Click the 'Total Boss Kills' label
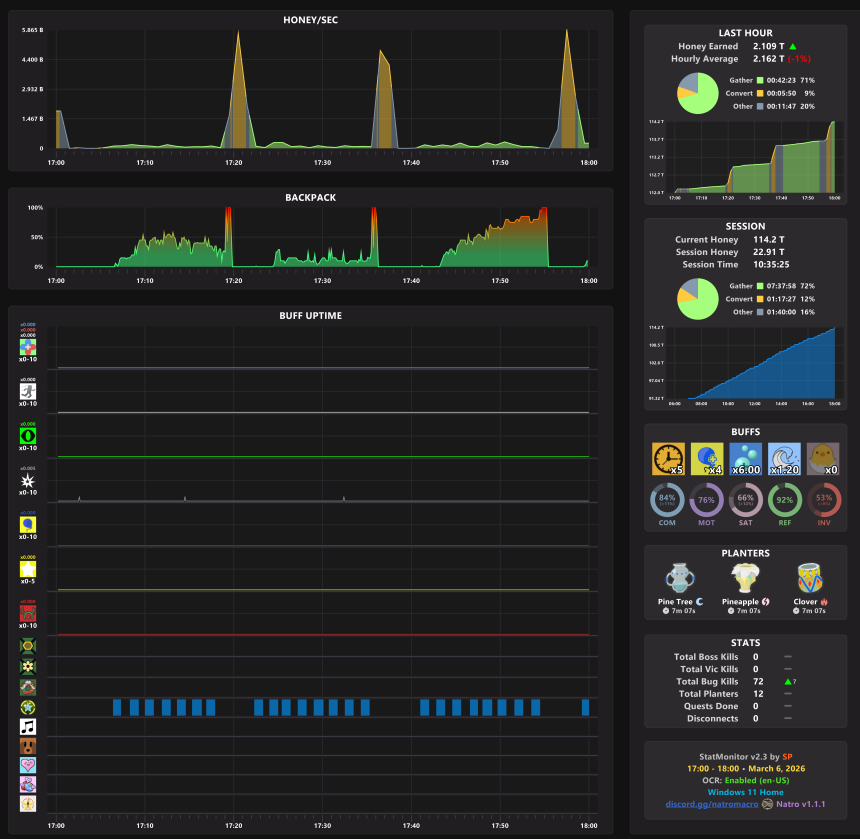Image resolution: width=860 pixels, height=839 pixels. [706, 656]
